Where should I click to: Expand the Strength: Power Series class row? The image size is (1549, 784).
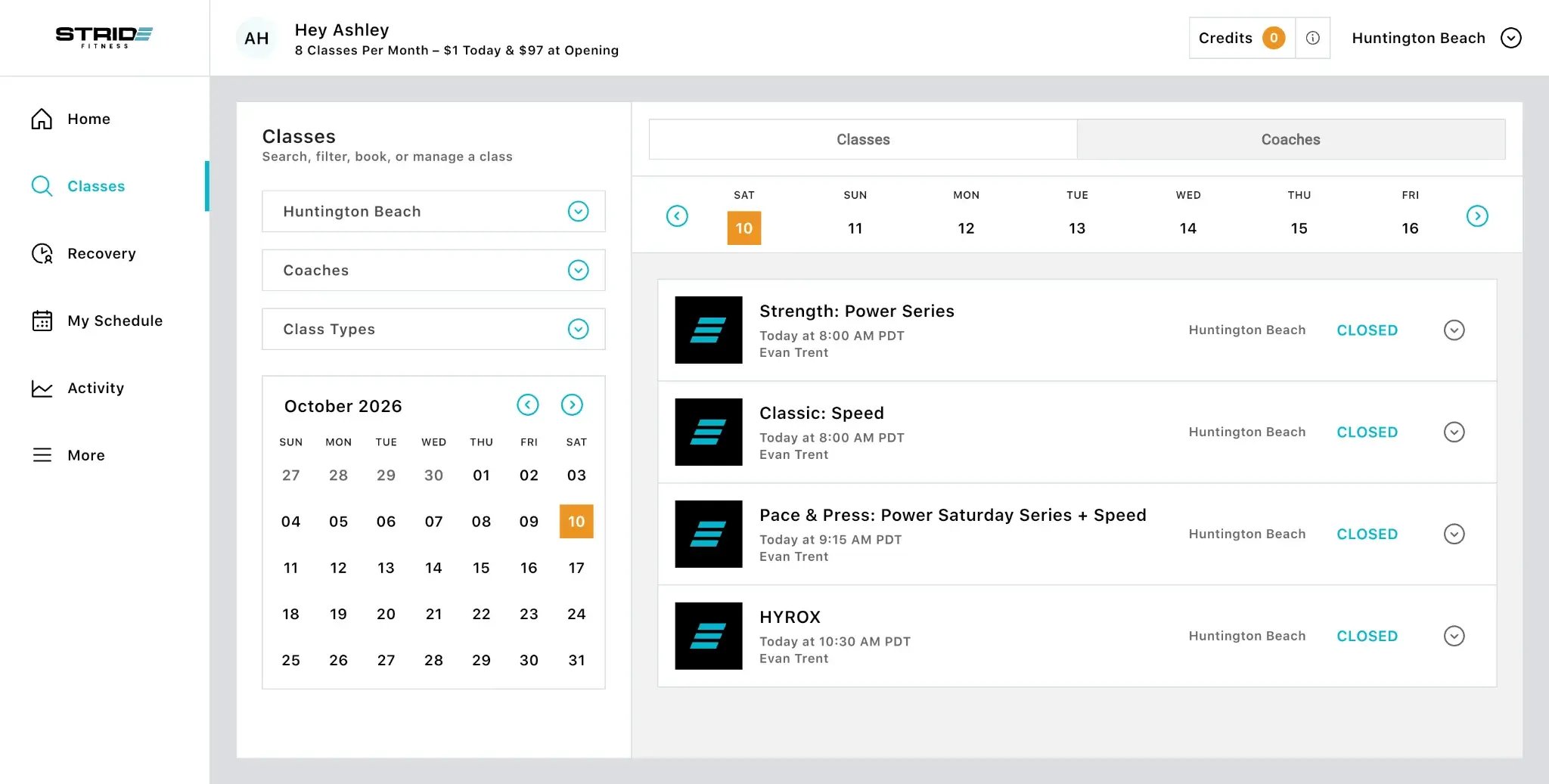point(1454,330)
